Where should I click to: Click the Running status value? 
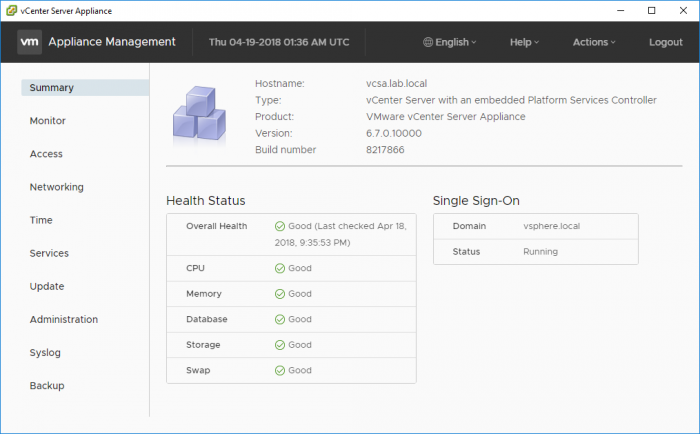tap(540, 252)
